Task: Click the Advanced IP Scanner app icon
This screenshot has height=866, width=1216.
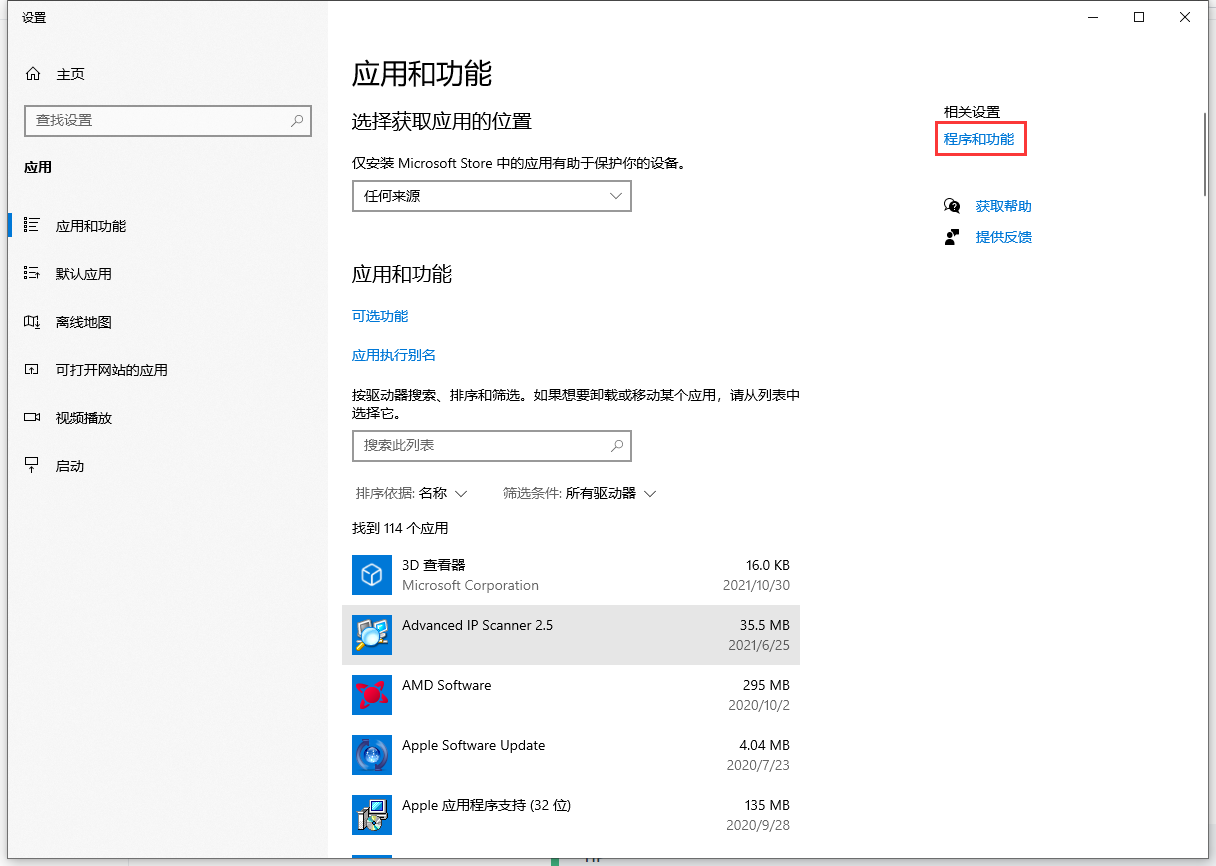Action: point(372,635)
